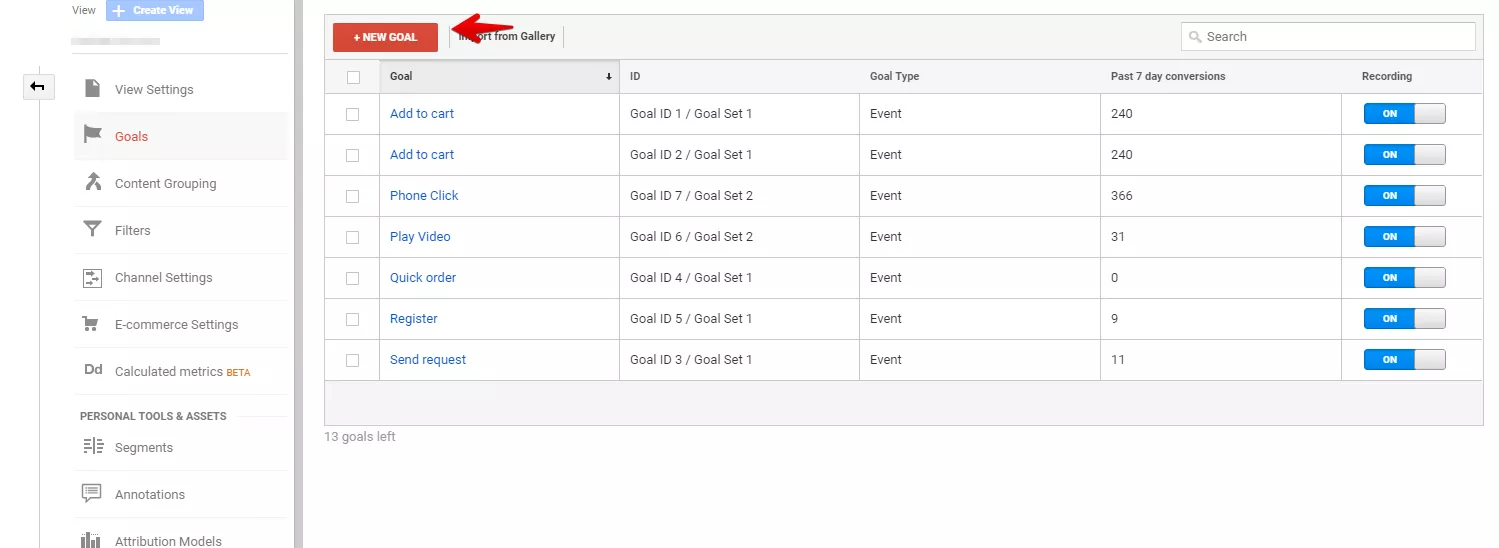This screenshot has height=548, width=1499.
Task: Toggle recording for Quick order goal
Action: coord(1405,278)
